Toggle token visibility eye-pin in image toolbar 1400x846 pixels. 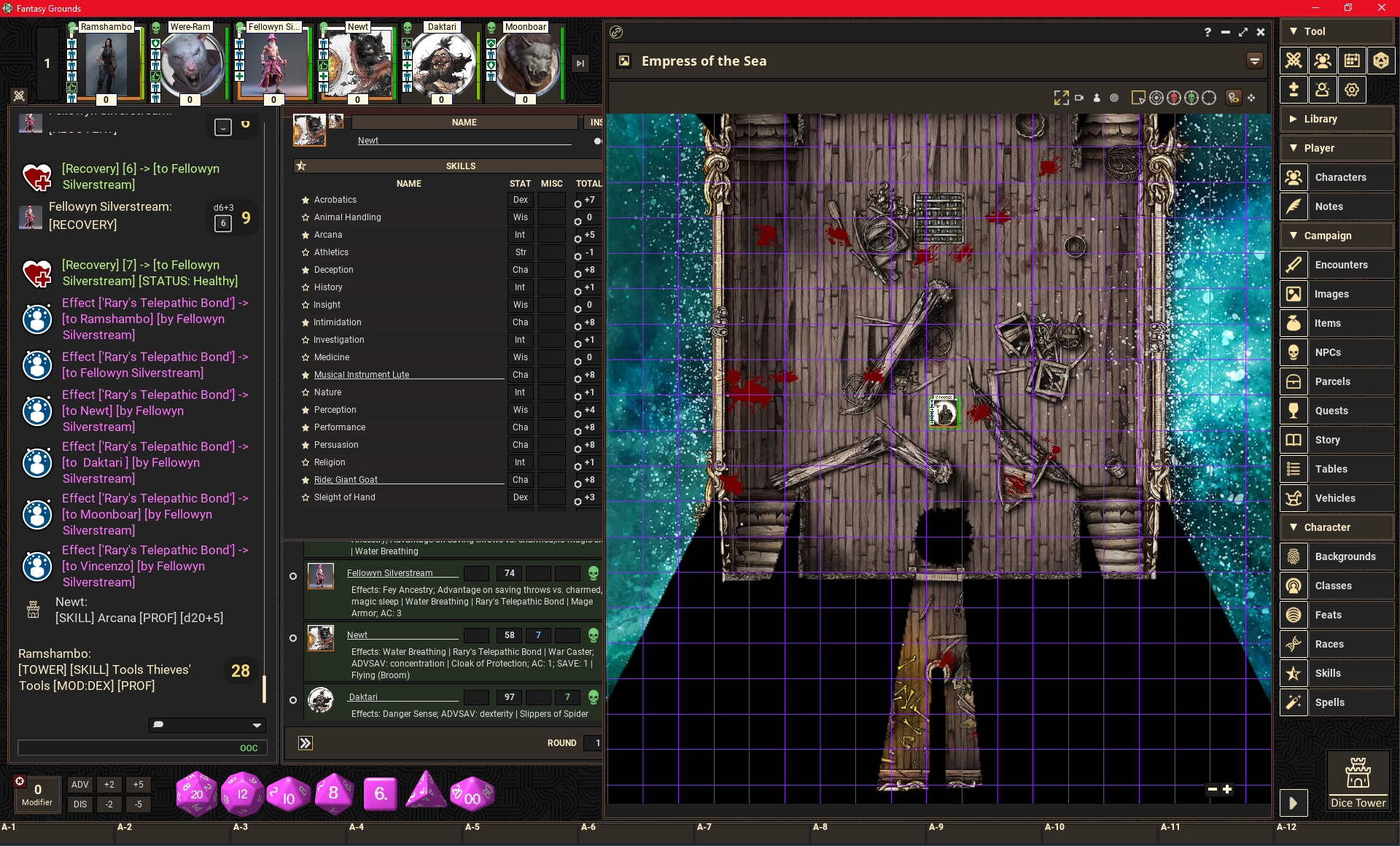click(x=1233, y=98)
